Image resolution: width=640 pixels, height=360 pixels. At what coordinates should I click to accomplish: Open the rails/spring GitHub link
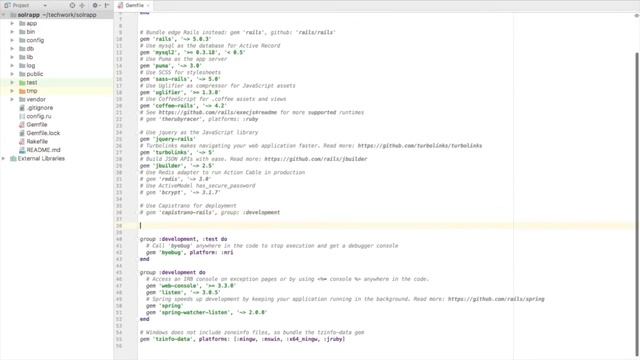[496, 299]
